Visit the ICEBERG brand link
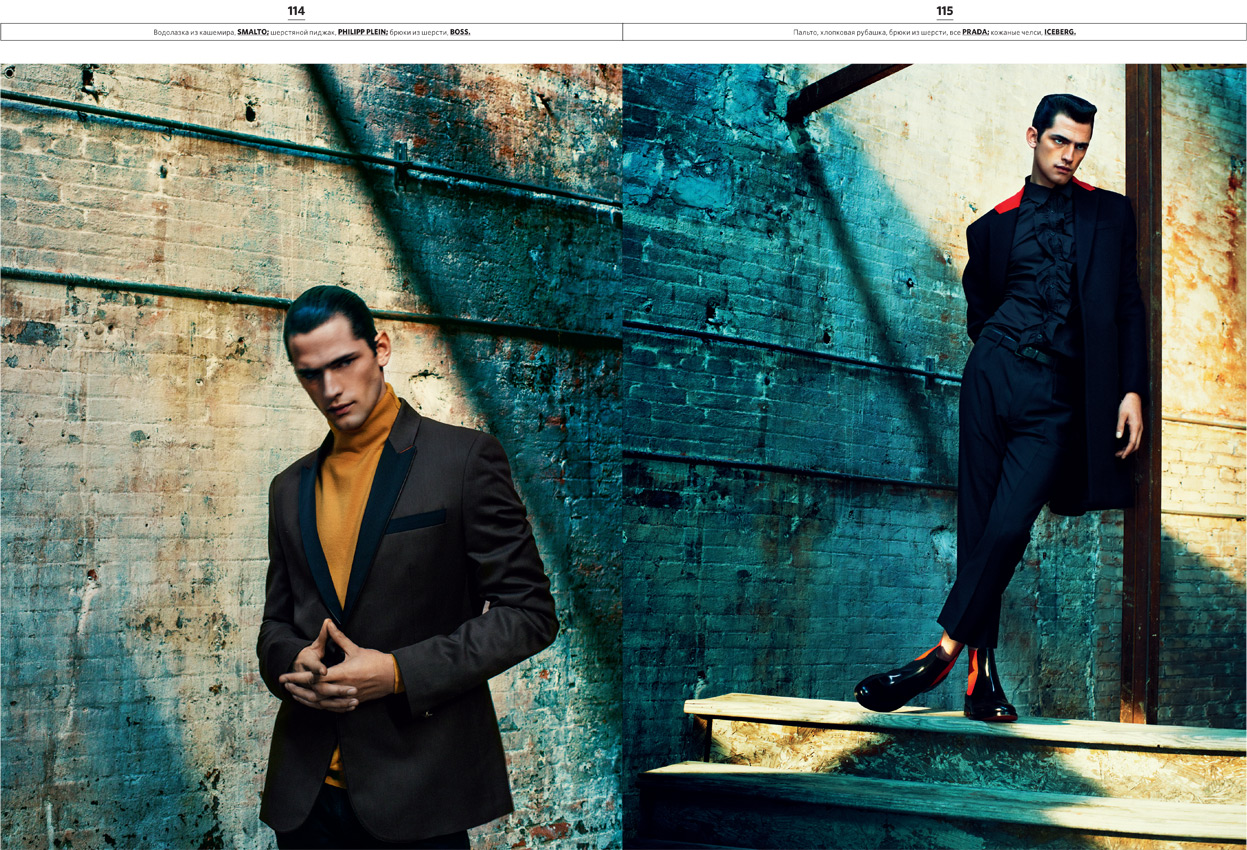1247x850 pixels. (x=1060, y=32)
